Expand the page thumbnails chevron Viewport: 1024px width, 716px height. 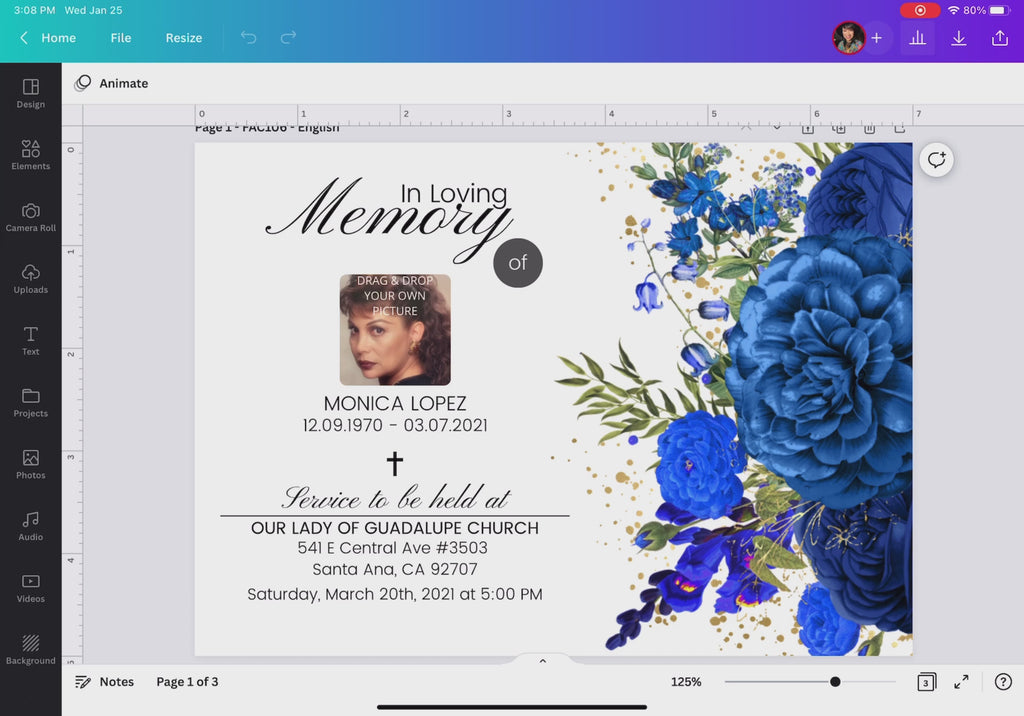click(x=542, y=661)
